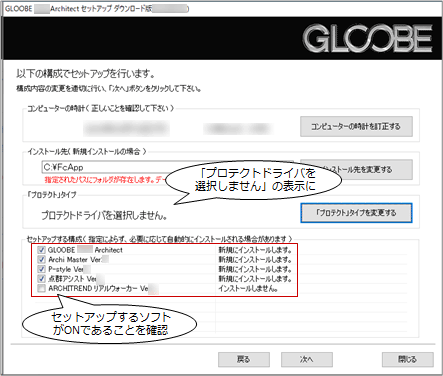Click the 戻る button
This screenshot has width=443, height=376.
coord(244,359)
